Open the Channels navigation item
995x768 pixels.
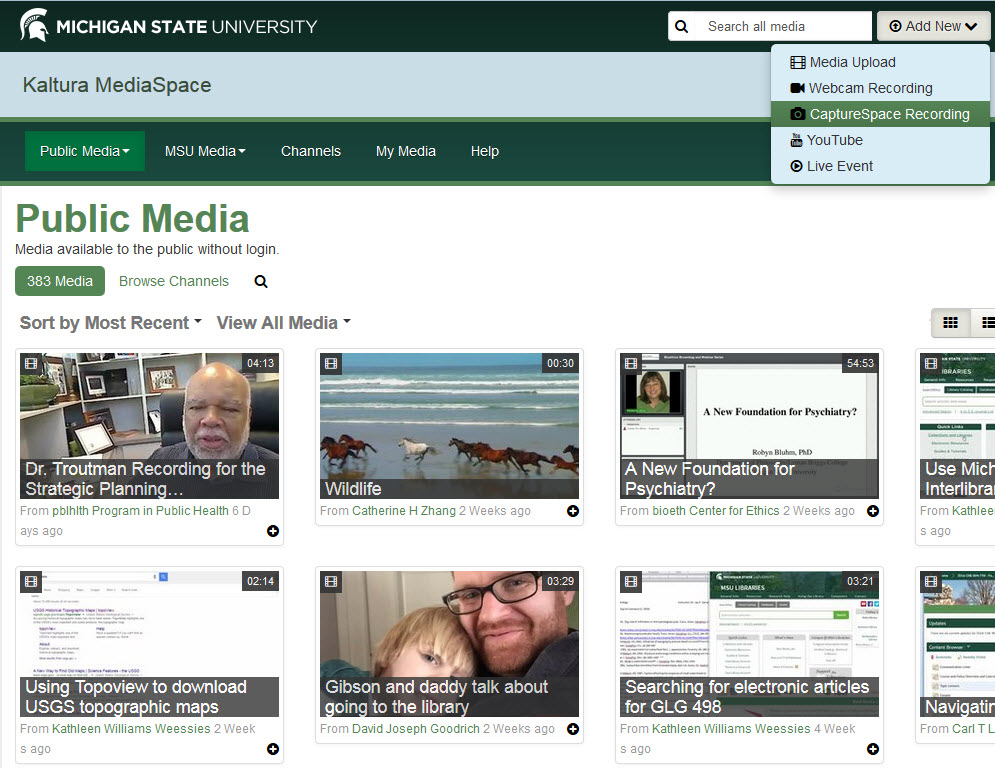(x=311, y=151)
